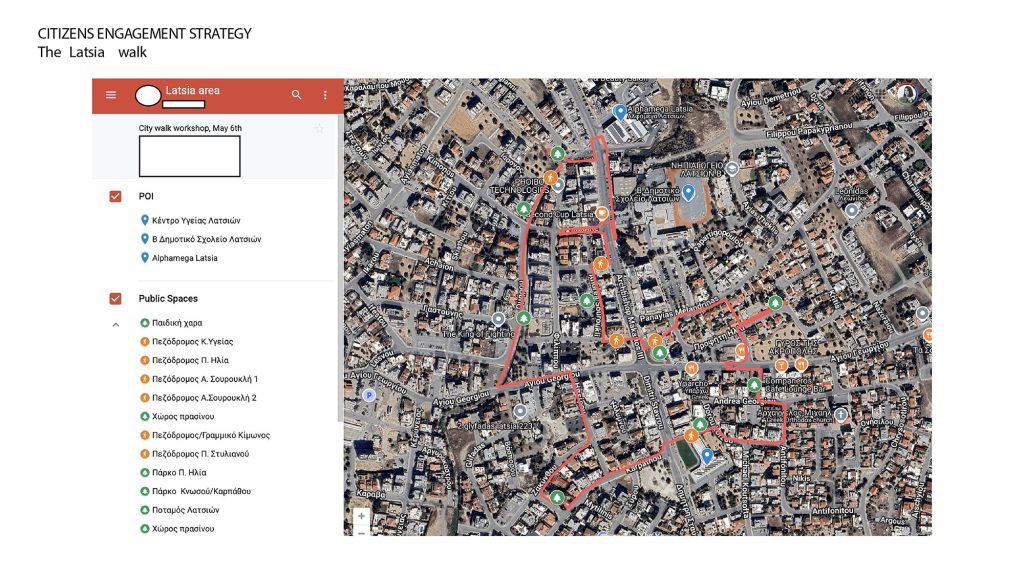Open the three-dot more options menu
1024x576 pixels.
(325, 95)
